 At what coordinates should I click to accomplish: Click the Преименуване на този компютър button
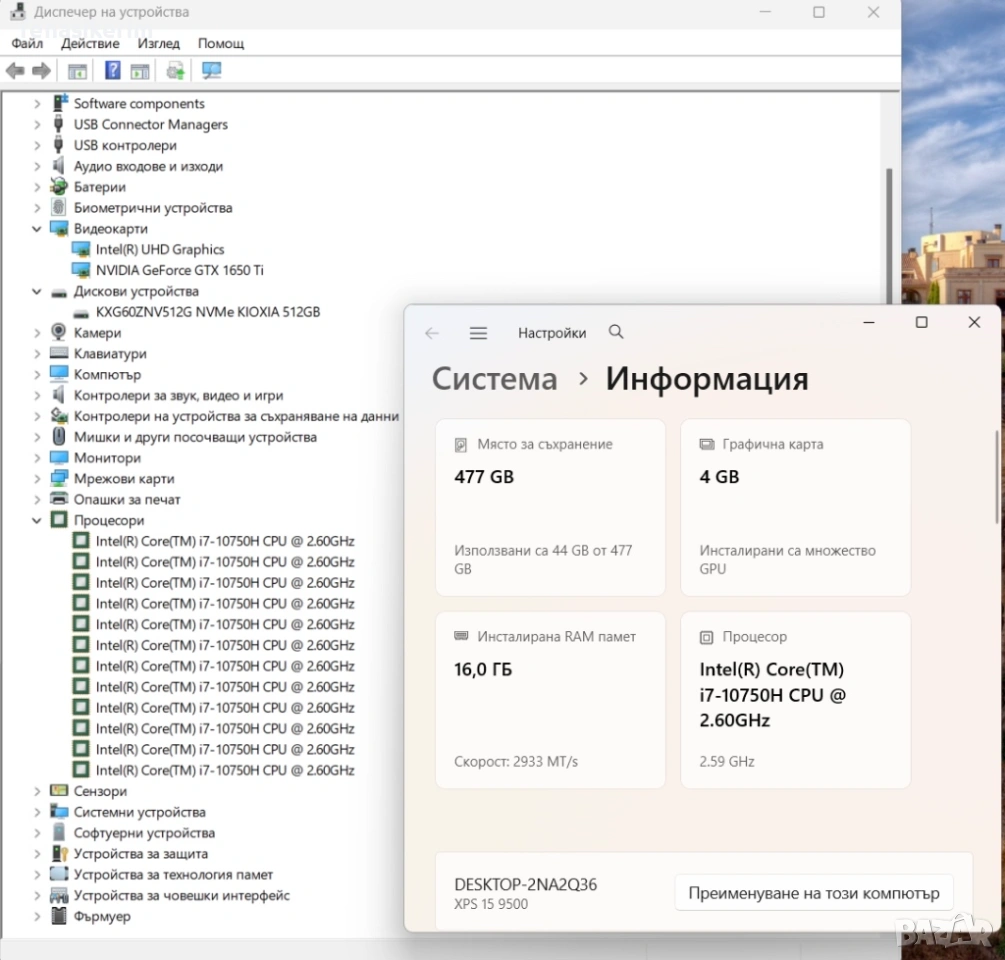coord(813,893)
